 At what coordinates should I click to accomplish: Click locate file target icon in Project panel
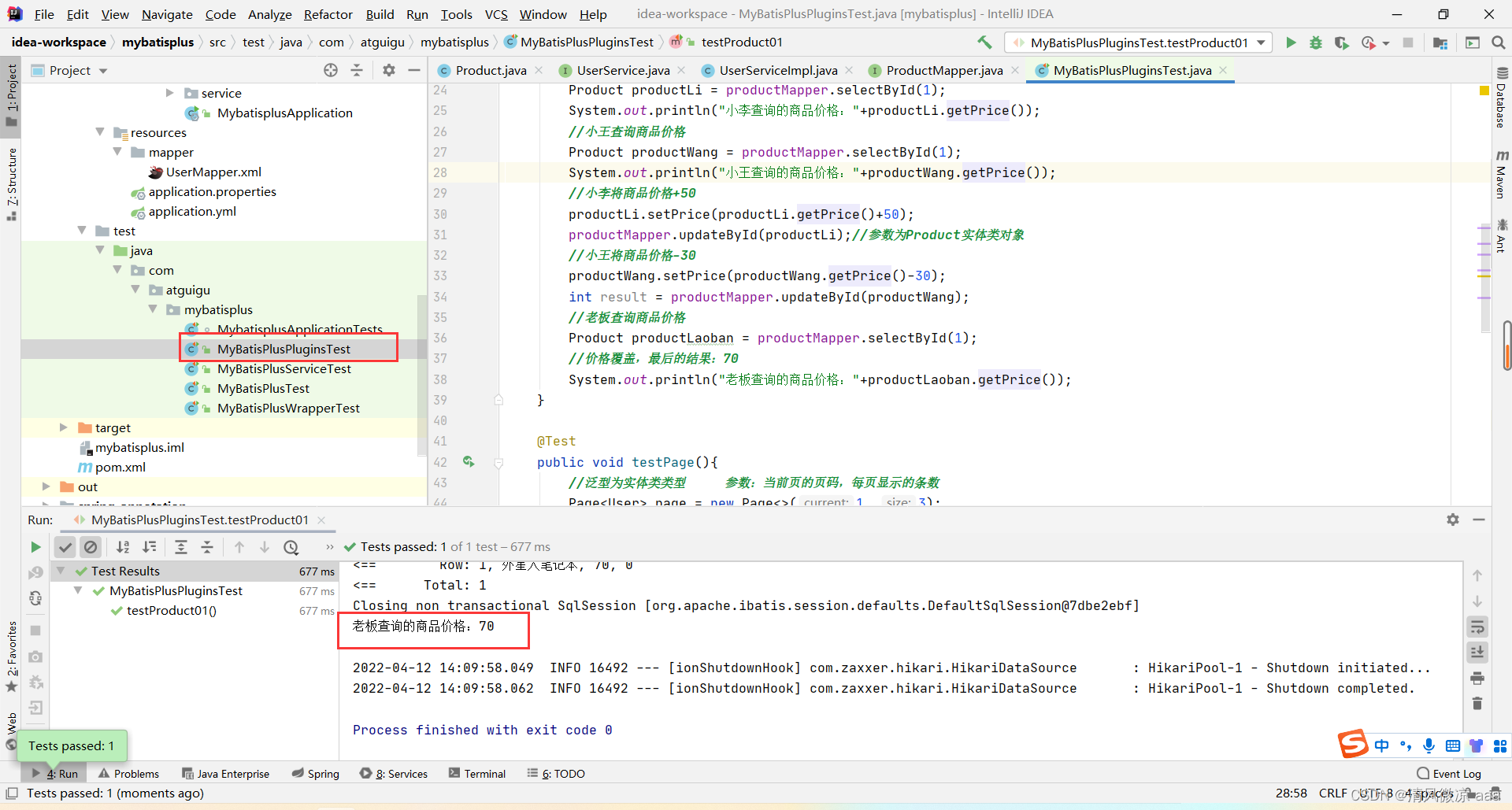pyautogui.click(x=331, y=70)
